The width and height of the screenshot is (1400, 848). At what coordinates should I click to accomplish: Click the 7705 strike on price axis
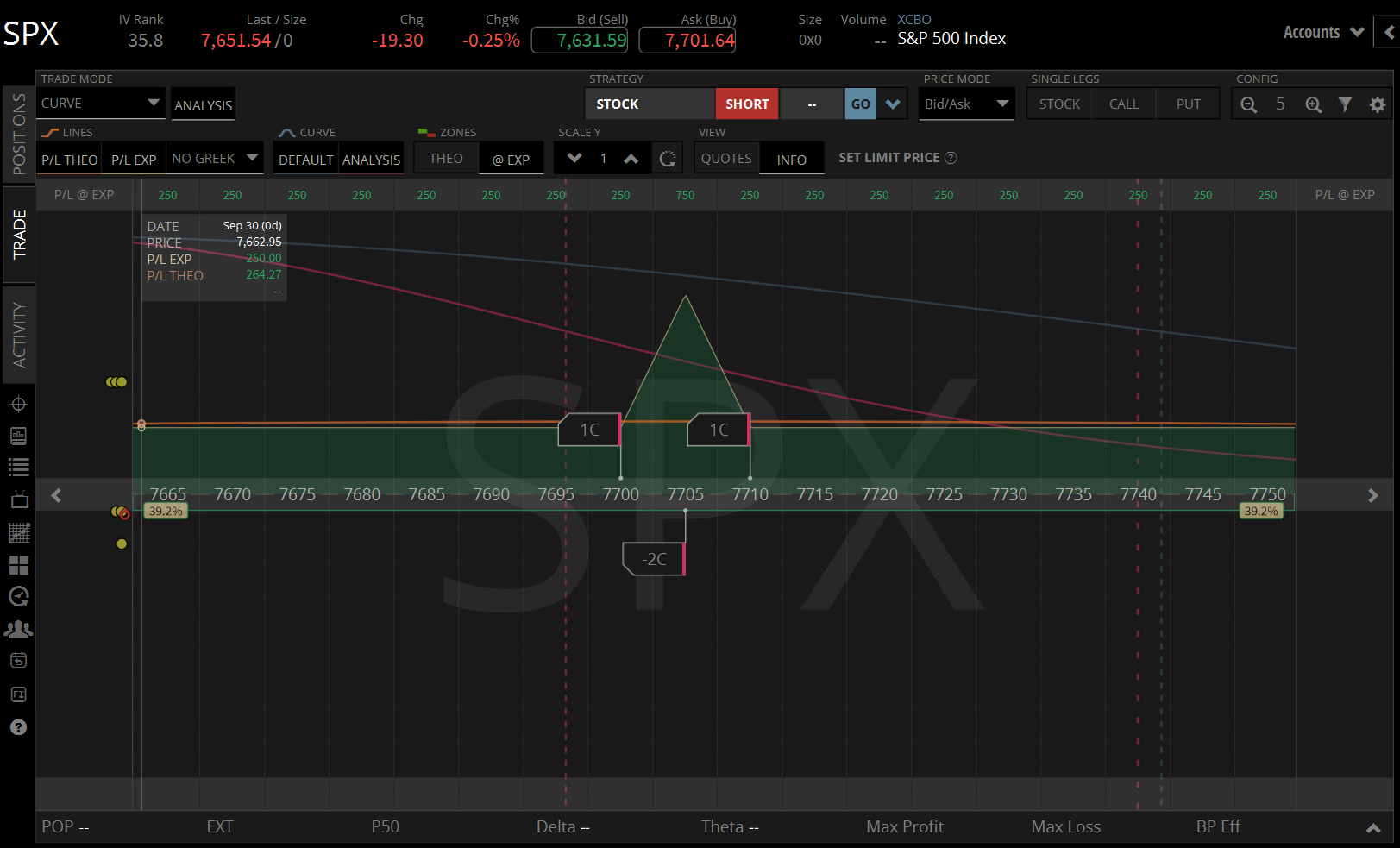pos(686,494)
